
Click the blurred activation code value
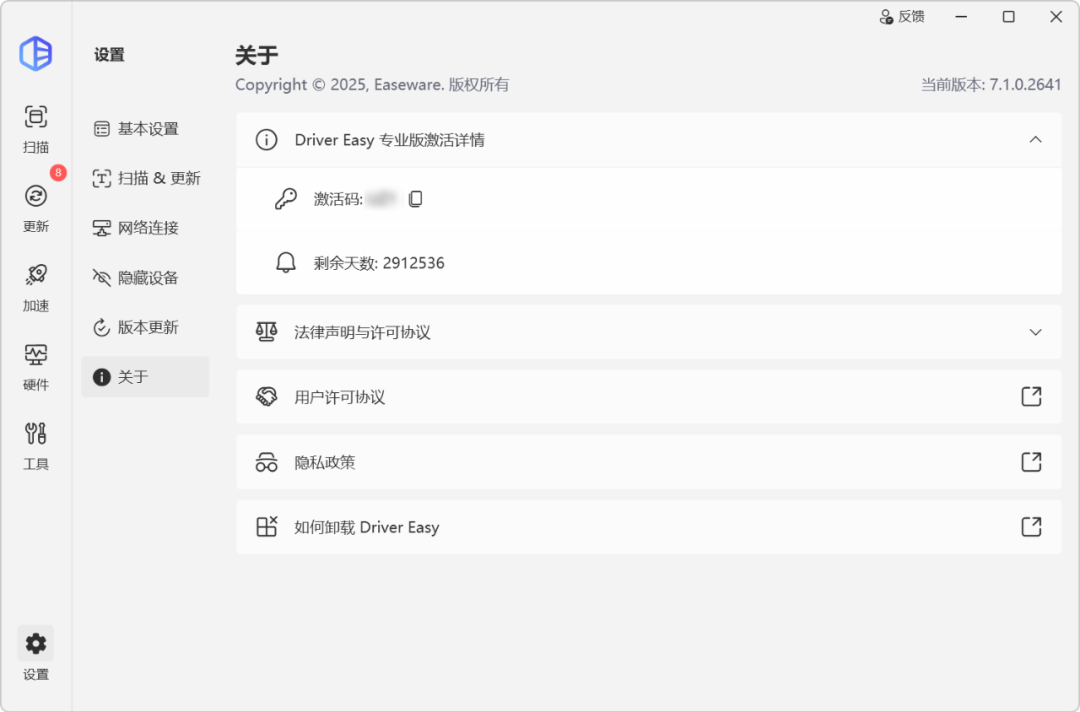381,199
